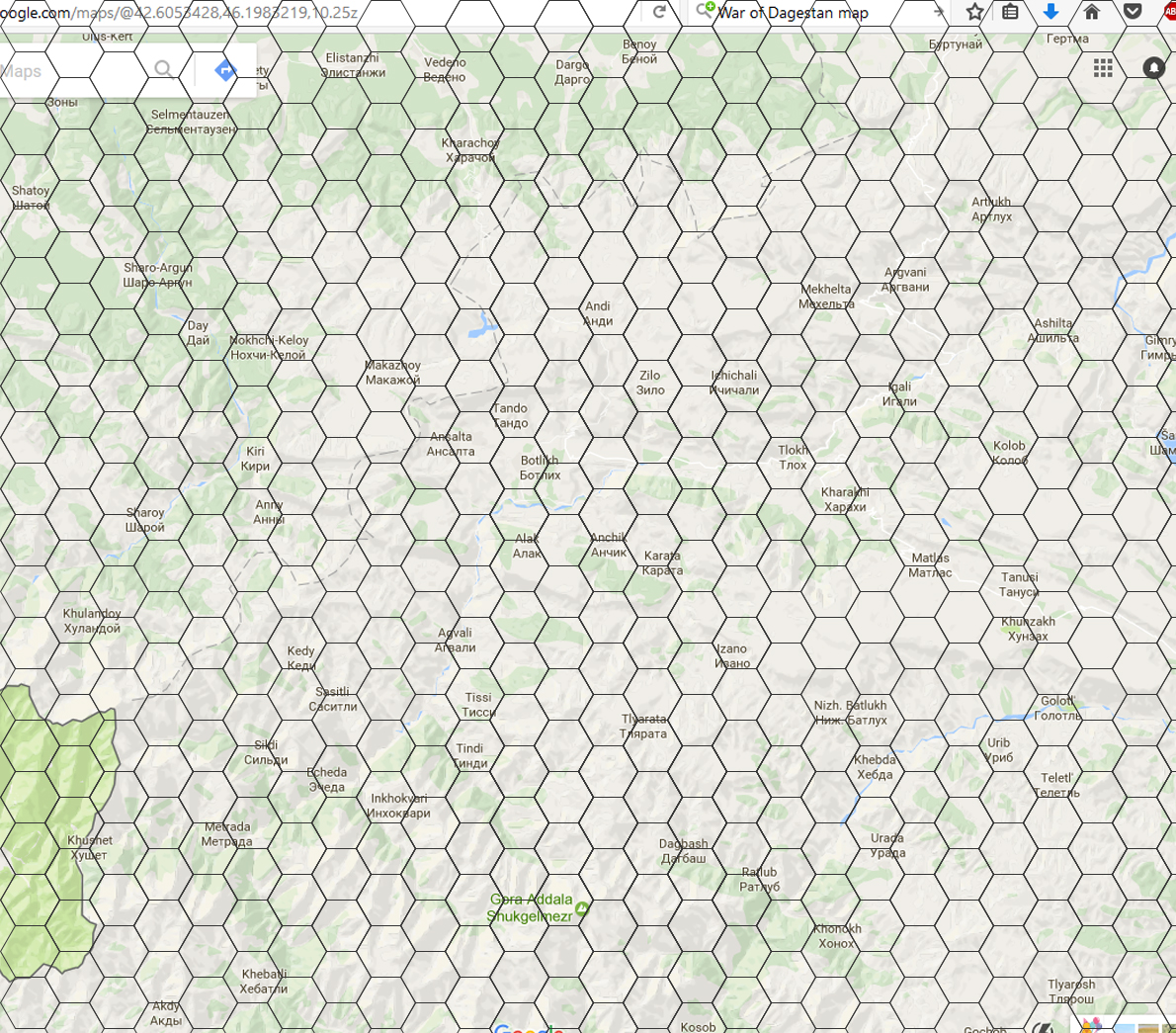The image size is (1176, 1033).
Task: Click the Khushet label
Action: (x=89, y=848)
